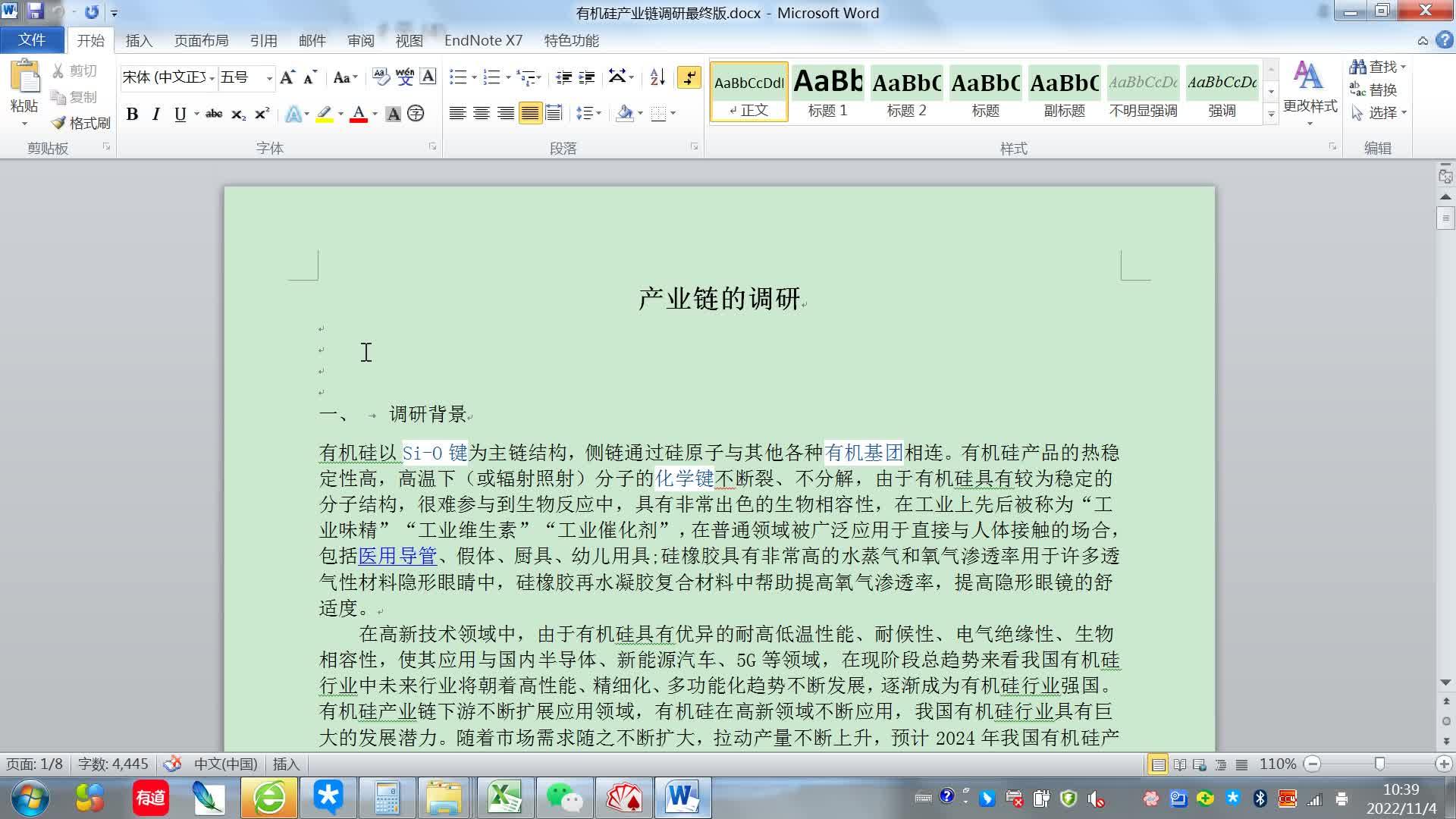Image resolution: width=1456 pixels, height=819 pixels.
Task: Toggle Strikethrough formatting
Action: click(x=214, y=114)
